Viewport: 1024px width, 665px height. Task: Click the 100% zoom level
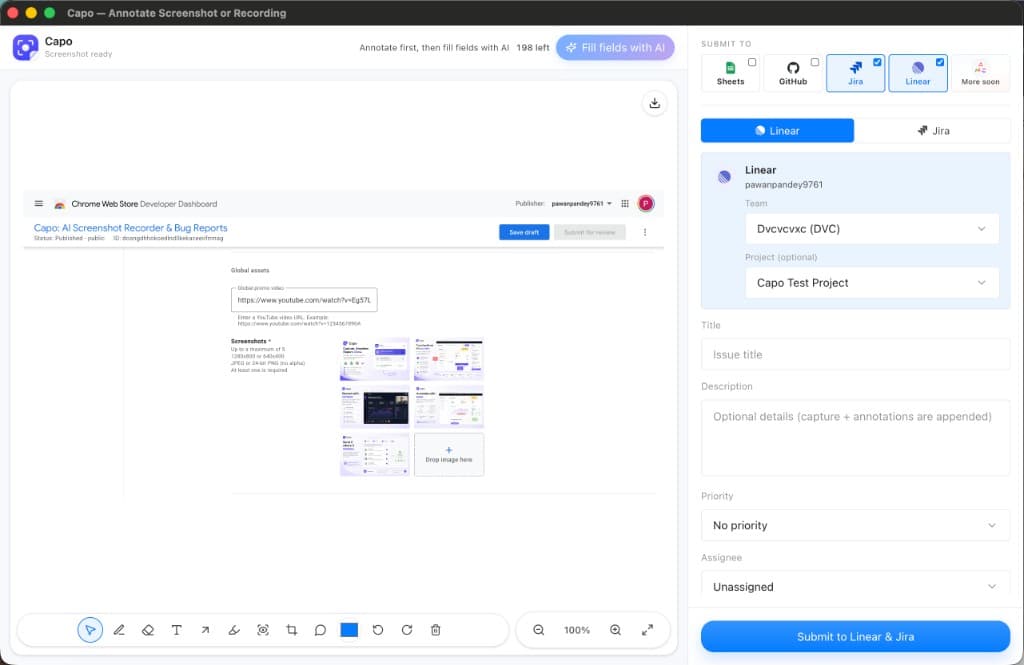point(577,630)
